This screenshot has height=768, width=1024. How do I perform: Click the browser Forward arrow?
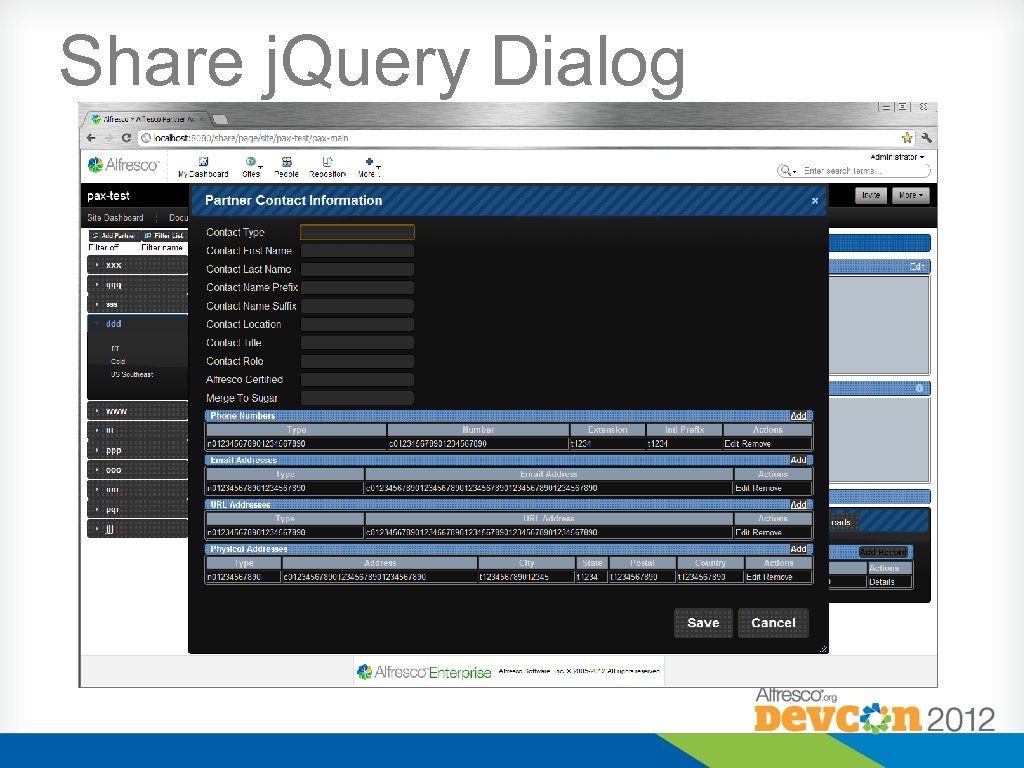pos(109,138)
